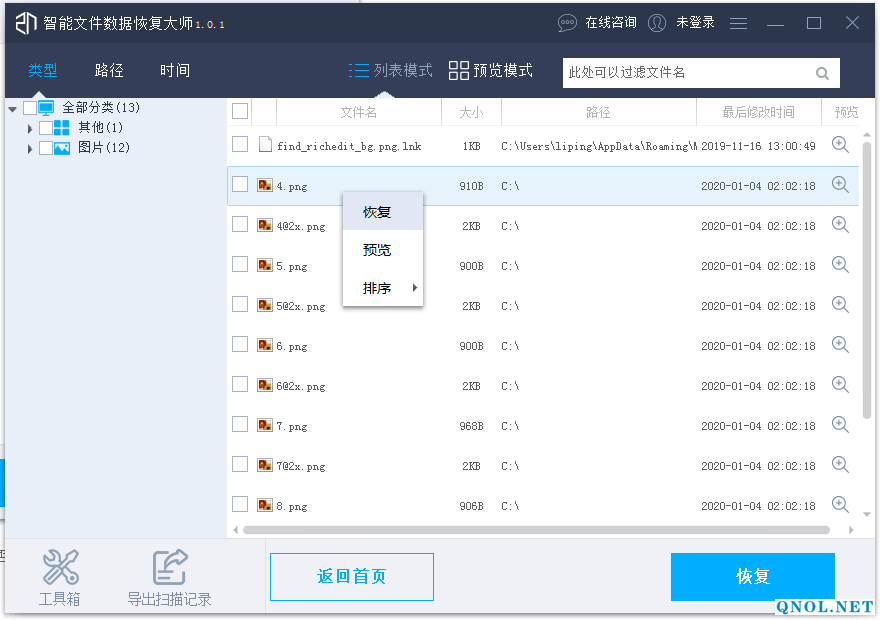Click the app logo in title bar
Image resolution: width=880 pixels, height=620 pixels.
point(23,21)
